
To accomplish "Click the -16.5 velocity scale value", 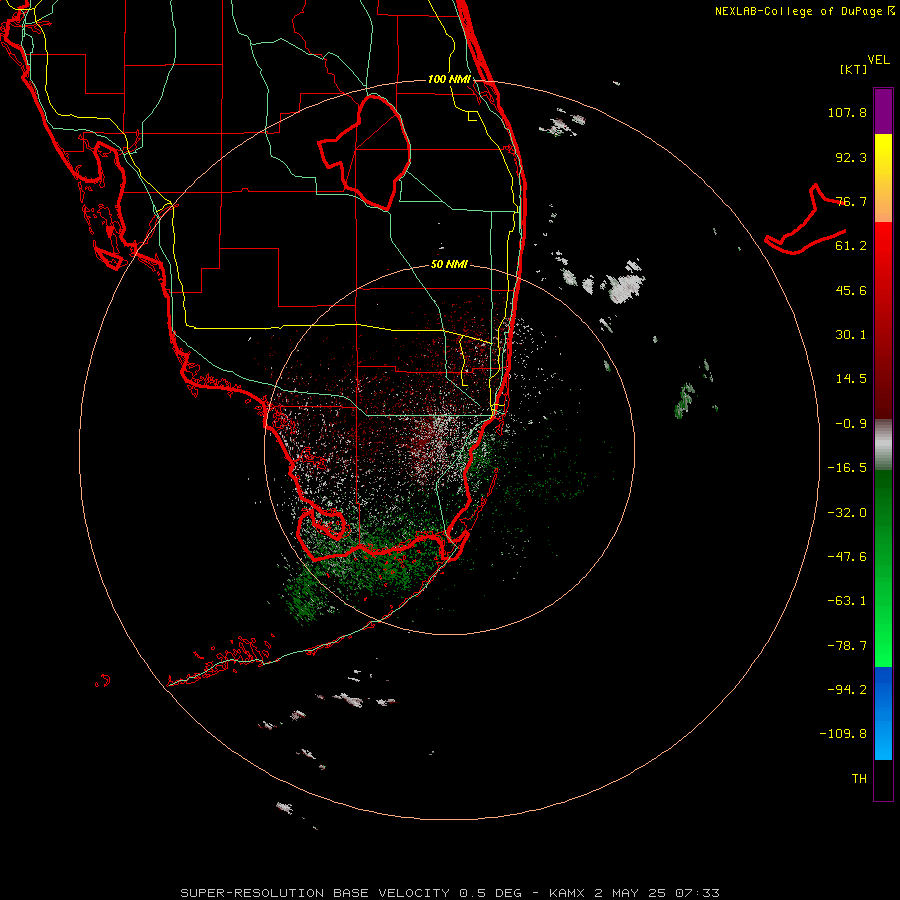I will pos(847,468).
